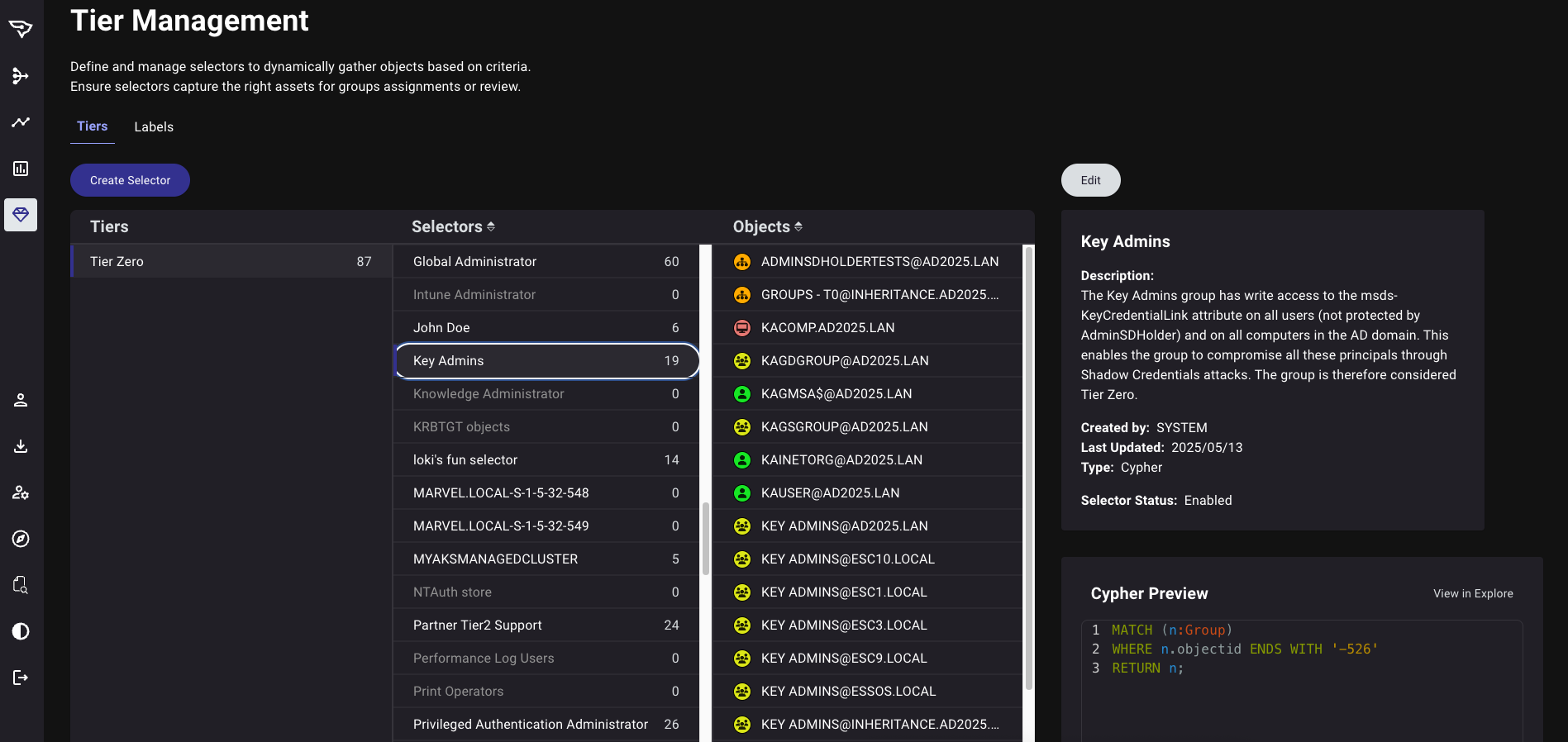Screen dimensions: 1568x742
Task: Click the Edit button
Action: (1090, 180)
